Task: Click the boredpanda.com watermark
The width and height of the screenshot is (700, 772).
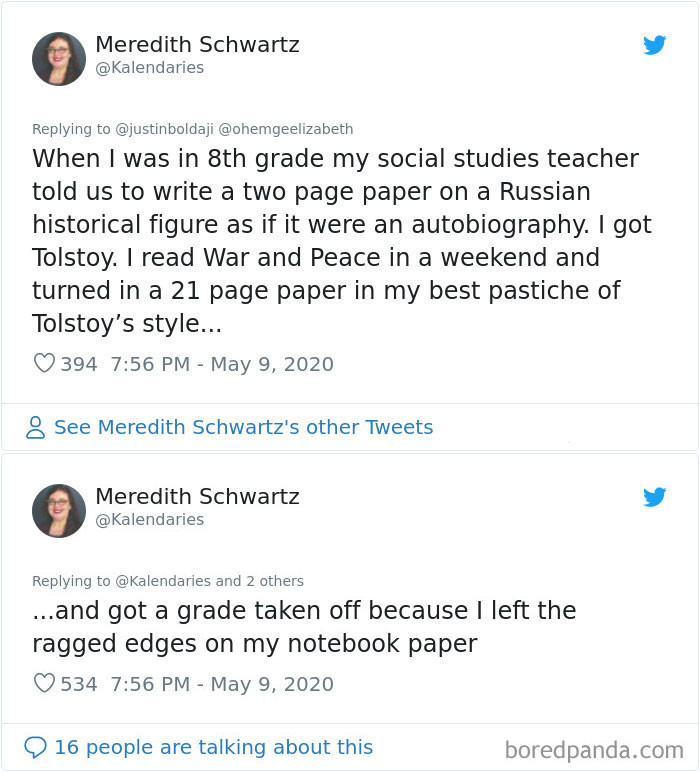Action: coord(594,749)
